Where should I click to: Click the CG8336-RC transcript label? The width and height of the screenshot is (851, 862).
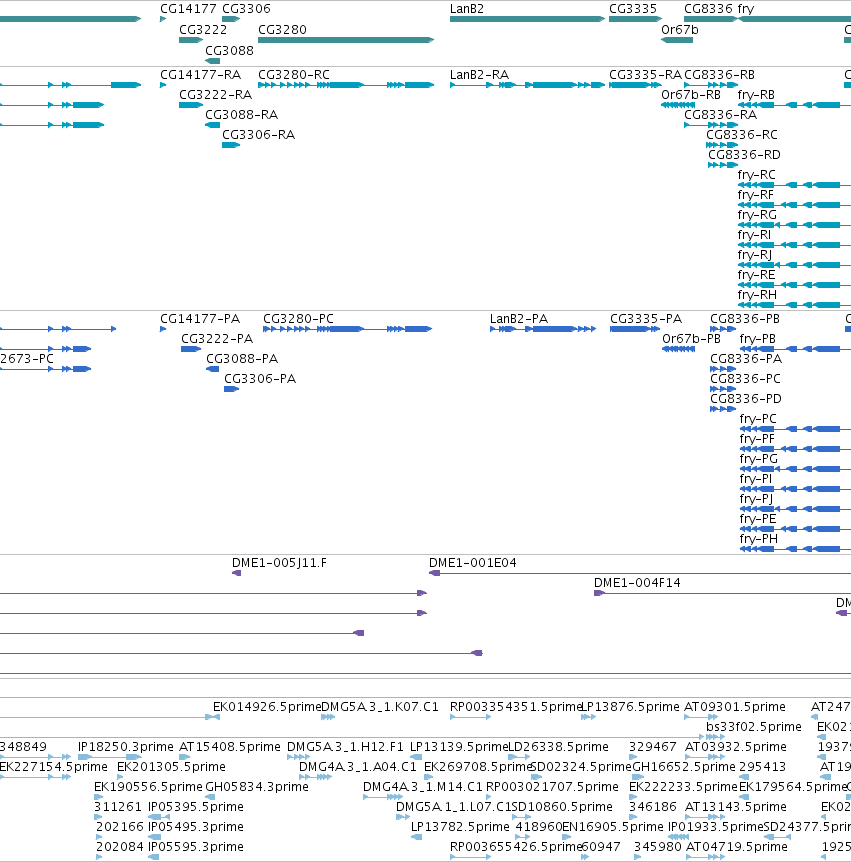tap(742, 135)
